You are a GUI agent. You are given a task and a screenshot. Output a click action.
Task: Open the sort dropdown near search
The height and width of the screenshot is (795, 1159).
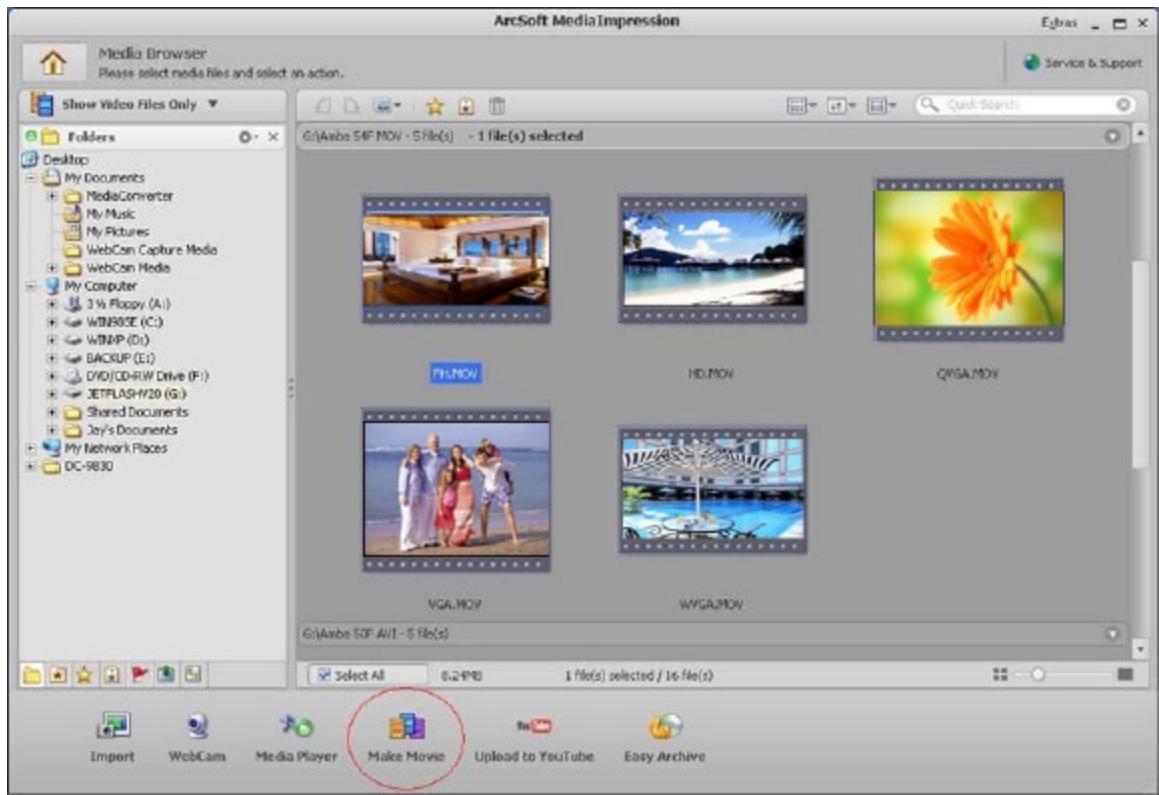click(840, 106)
